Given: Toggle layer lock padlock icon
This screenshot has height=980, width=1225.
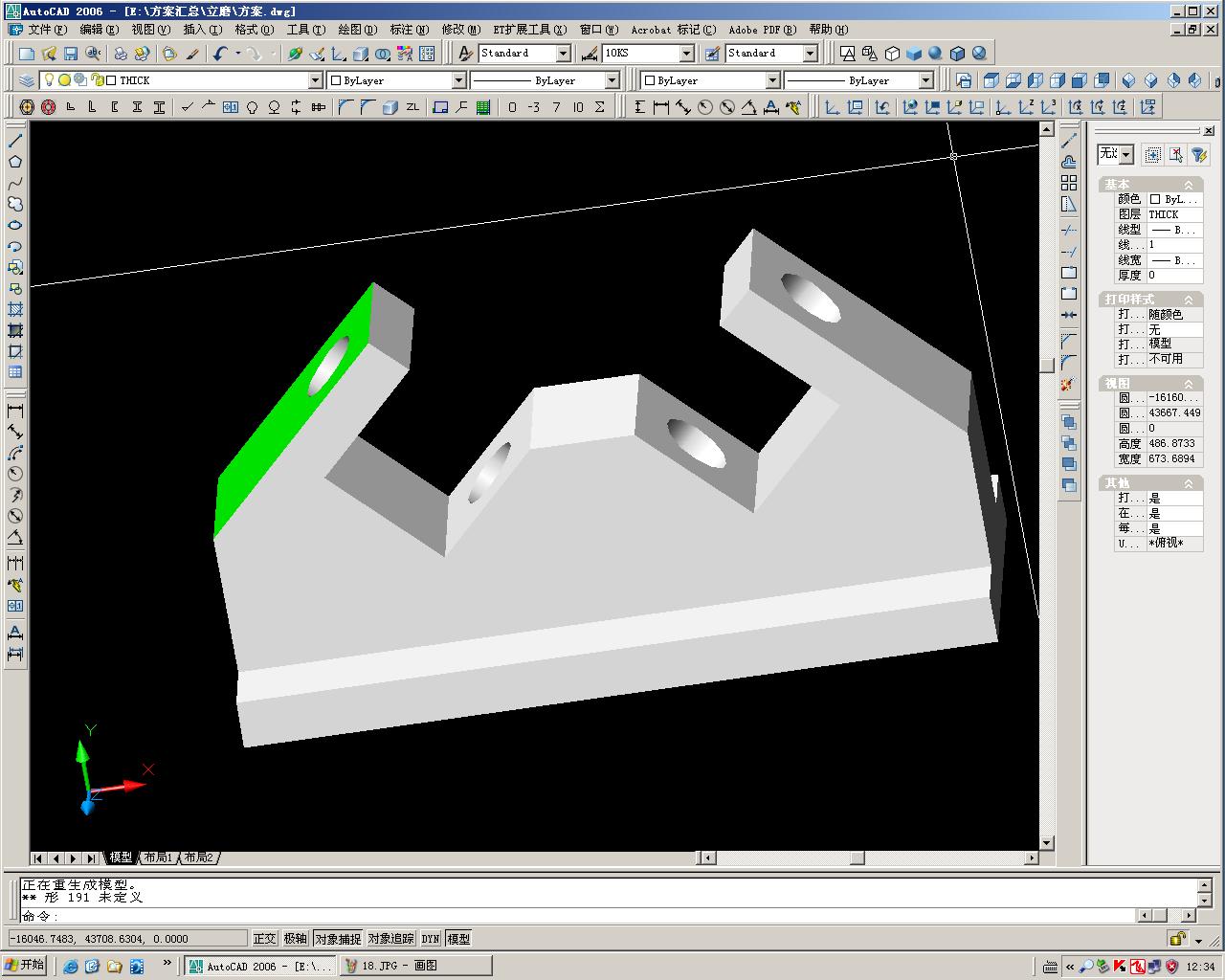Looking at the screenshot, I should coord(97,80).
